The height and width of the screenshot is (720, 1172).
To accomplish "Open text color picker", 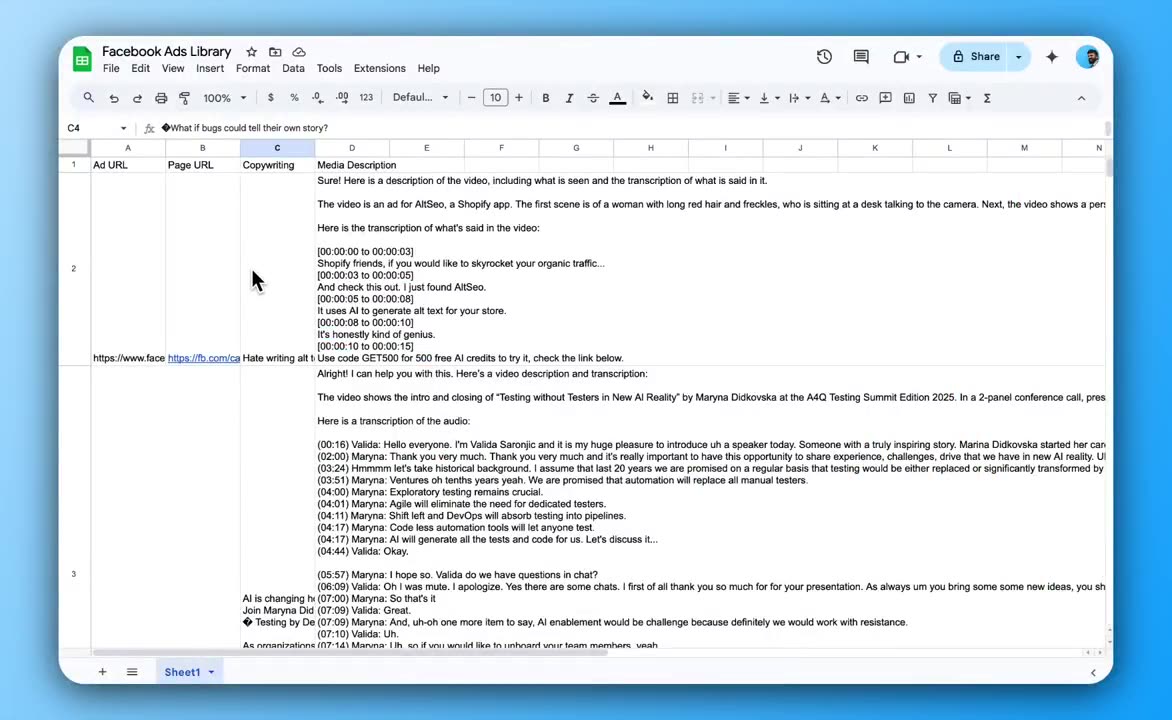I will (617, 98).
